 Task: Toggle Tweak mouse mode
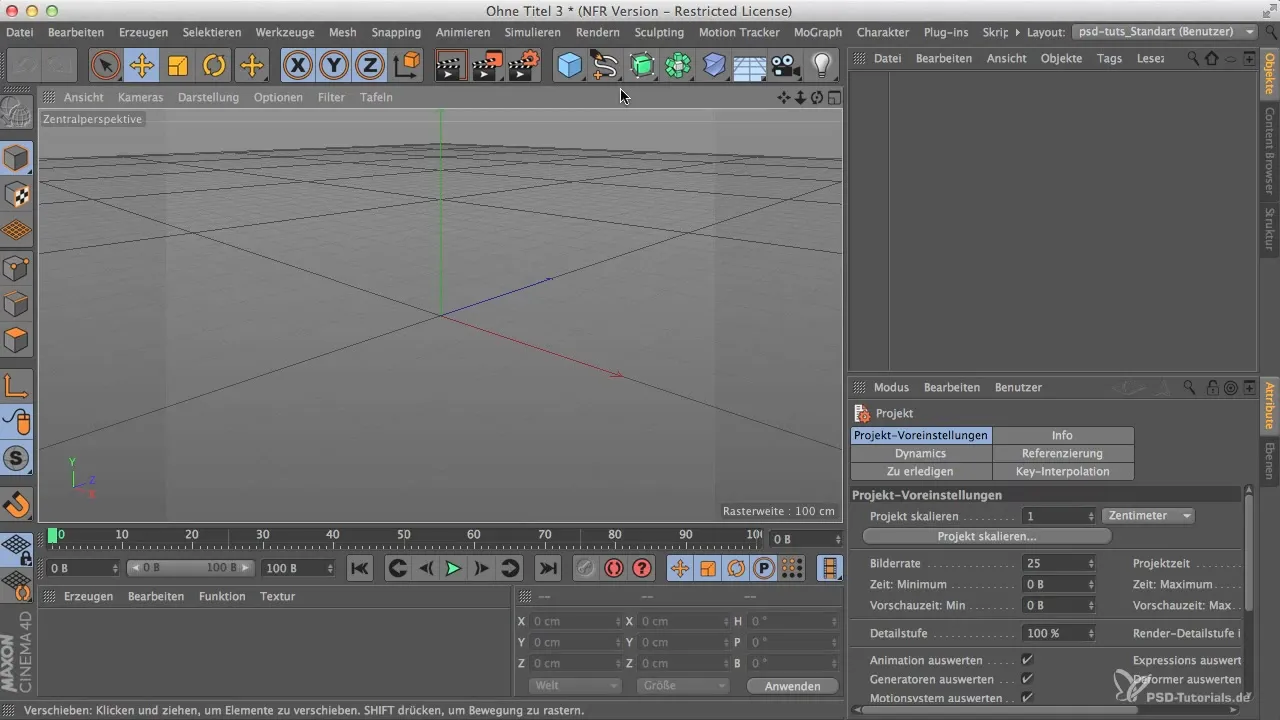click(x=17, y=422)
